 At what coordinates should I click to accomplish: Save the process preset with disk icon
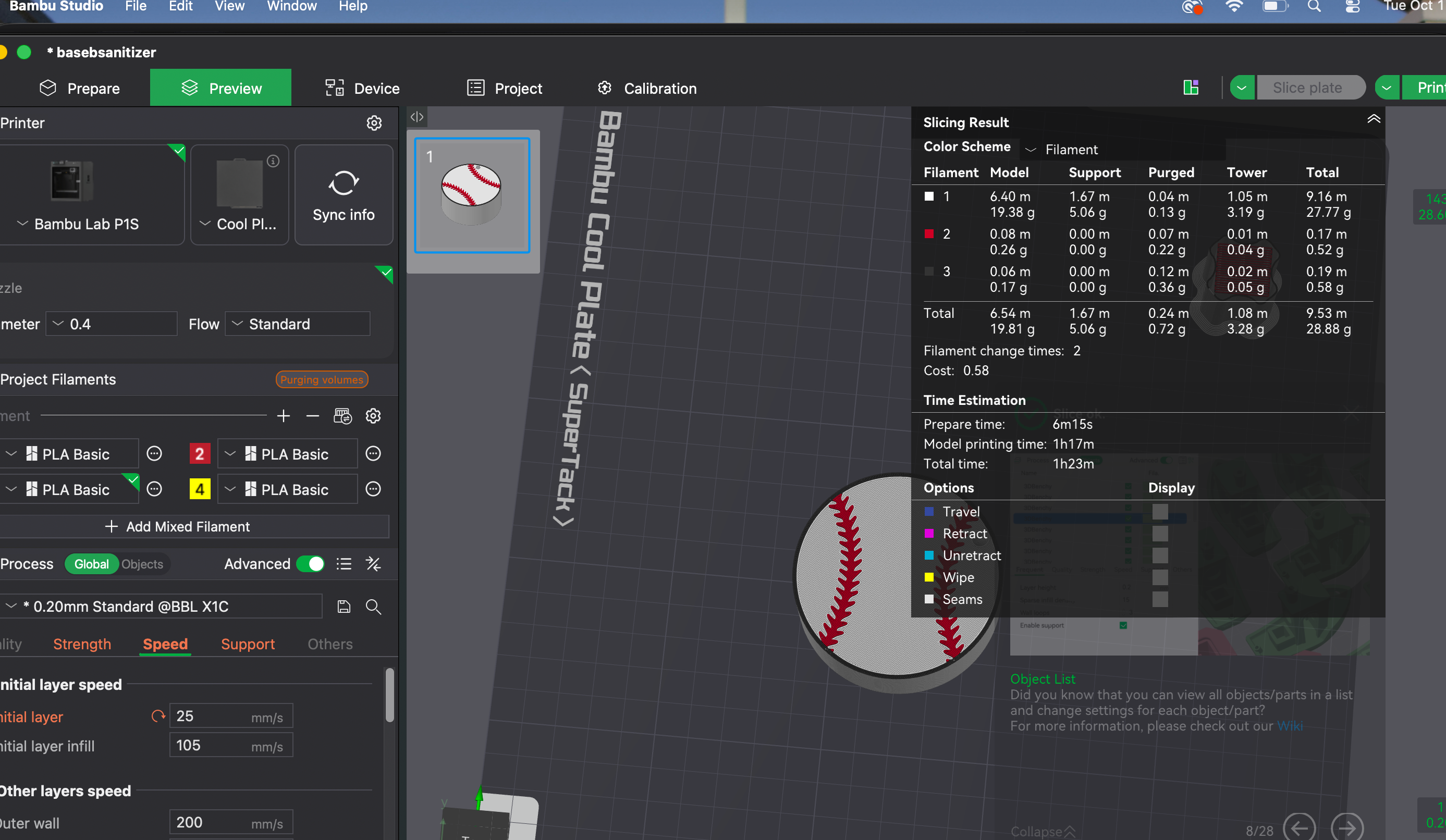point(344,607)
